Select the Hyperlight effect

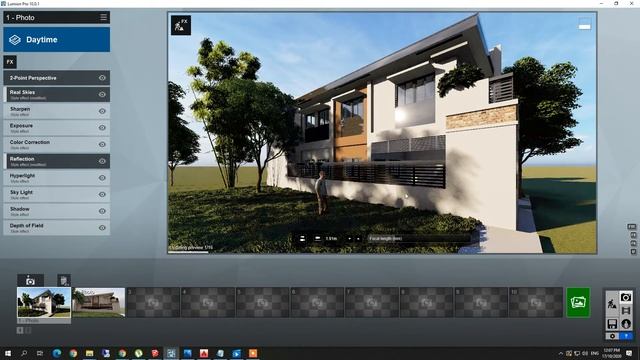(57, 178)
